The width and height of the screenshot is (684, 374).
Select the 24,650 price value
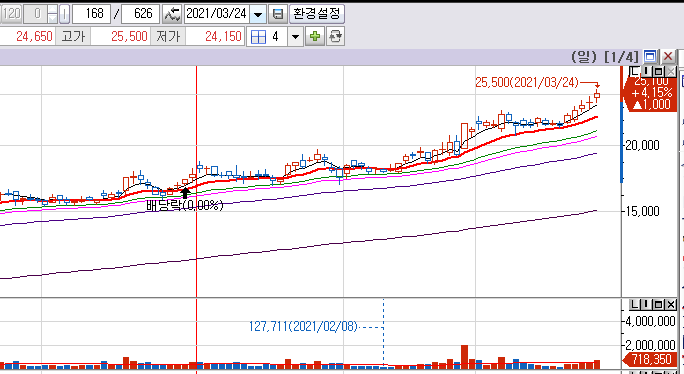(x=34, y=36)
